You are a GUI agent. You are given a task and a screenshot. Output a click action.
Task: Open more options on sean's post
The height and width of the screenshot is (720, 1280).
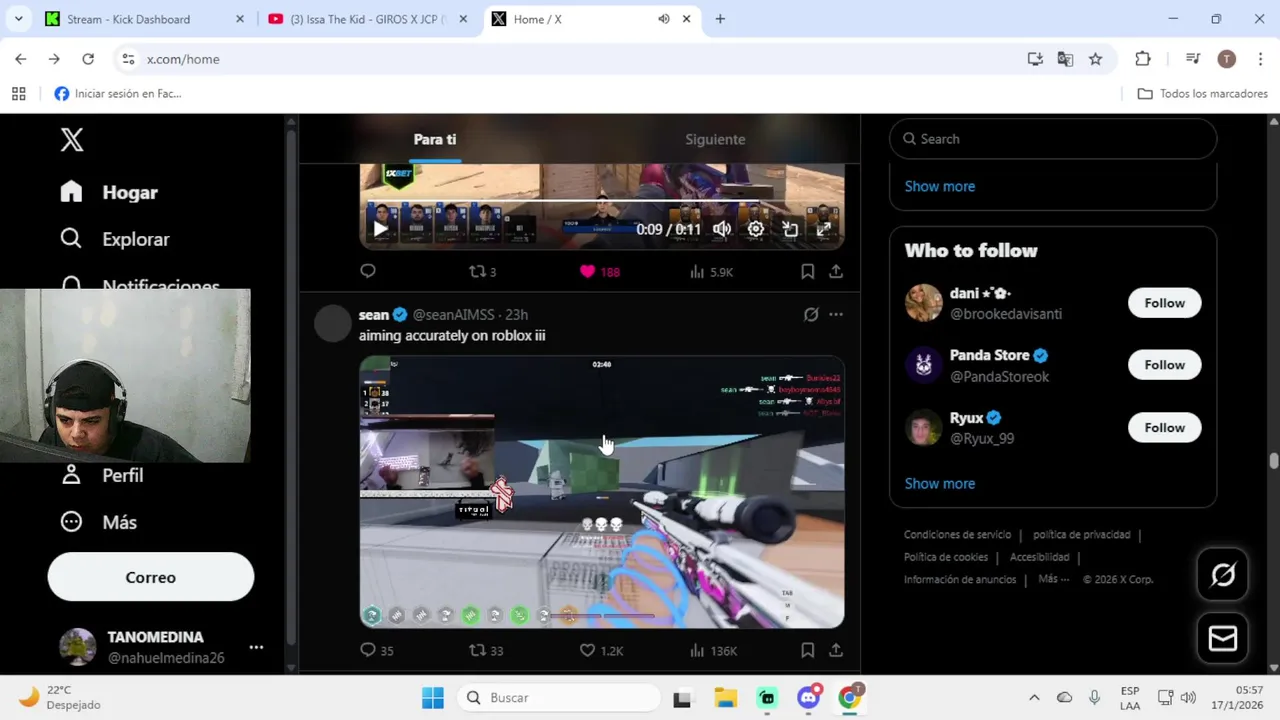836,314
